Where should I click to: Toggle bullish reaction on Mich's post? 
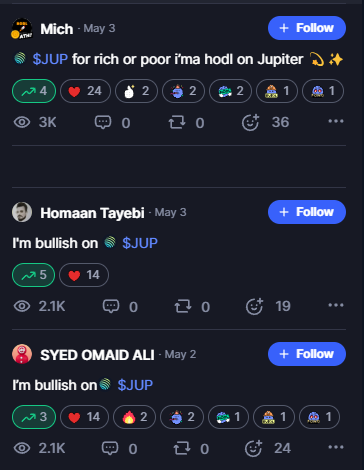[34, 91]
